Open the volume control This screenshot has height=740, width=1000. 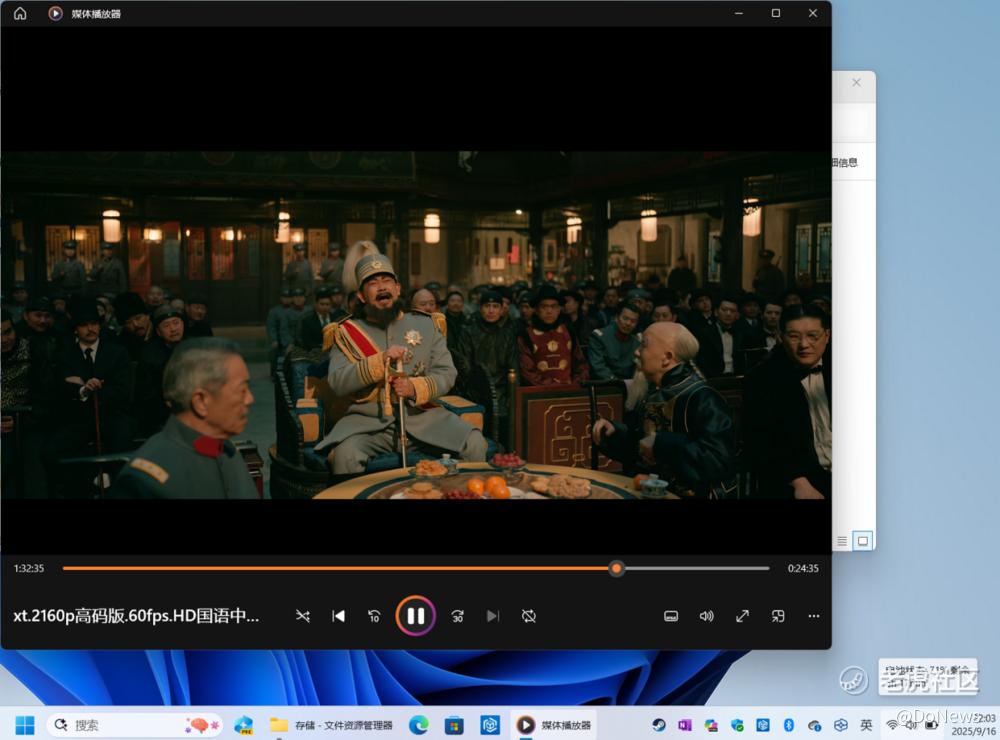pos(707,616)
